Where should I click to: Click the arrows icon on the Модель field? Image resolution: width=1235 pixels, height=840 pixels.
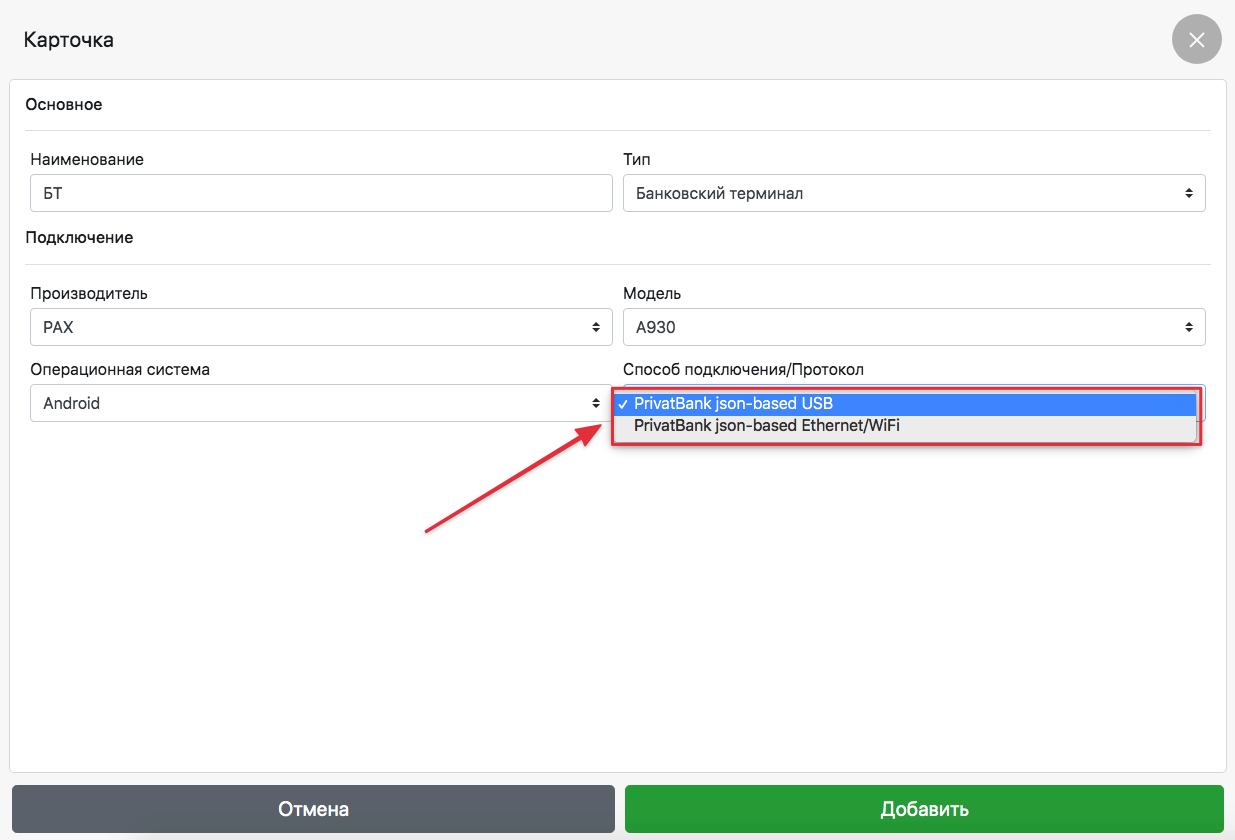click(x=1188, y=327)
